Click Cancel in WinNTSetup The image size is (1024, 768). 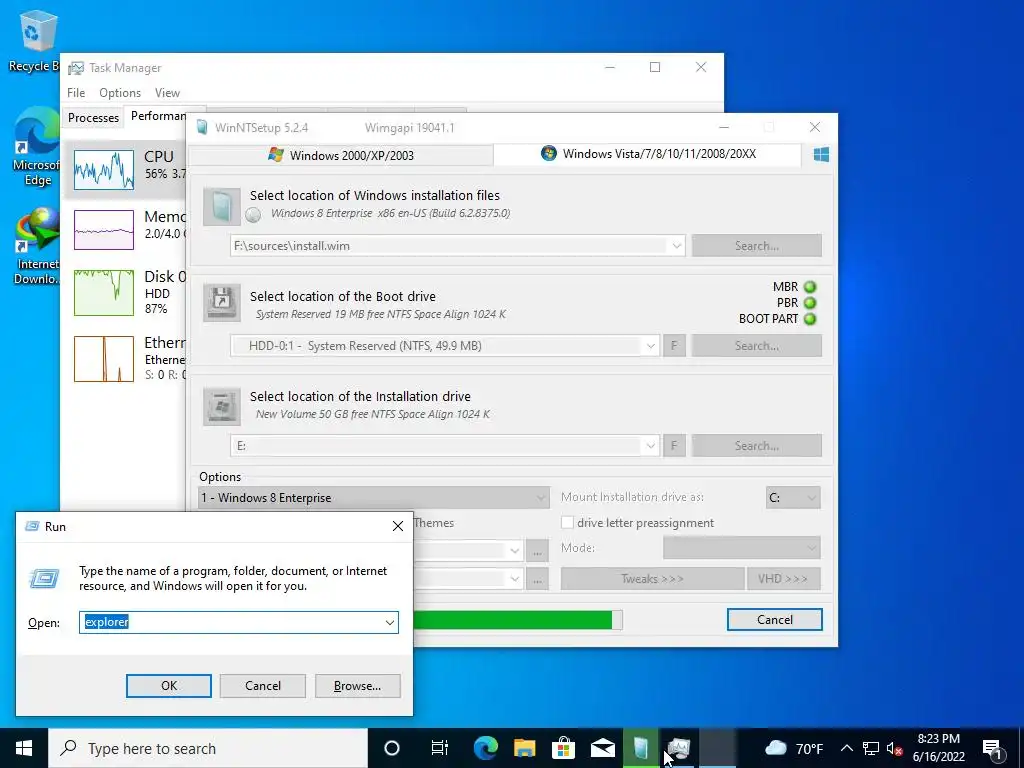click(x=775, y=620)
